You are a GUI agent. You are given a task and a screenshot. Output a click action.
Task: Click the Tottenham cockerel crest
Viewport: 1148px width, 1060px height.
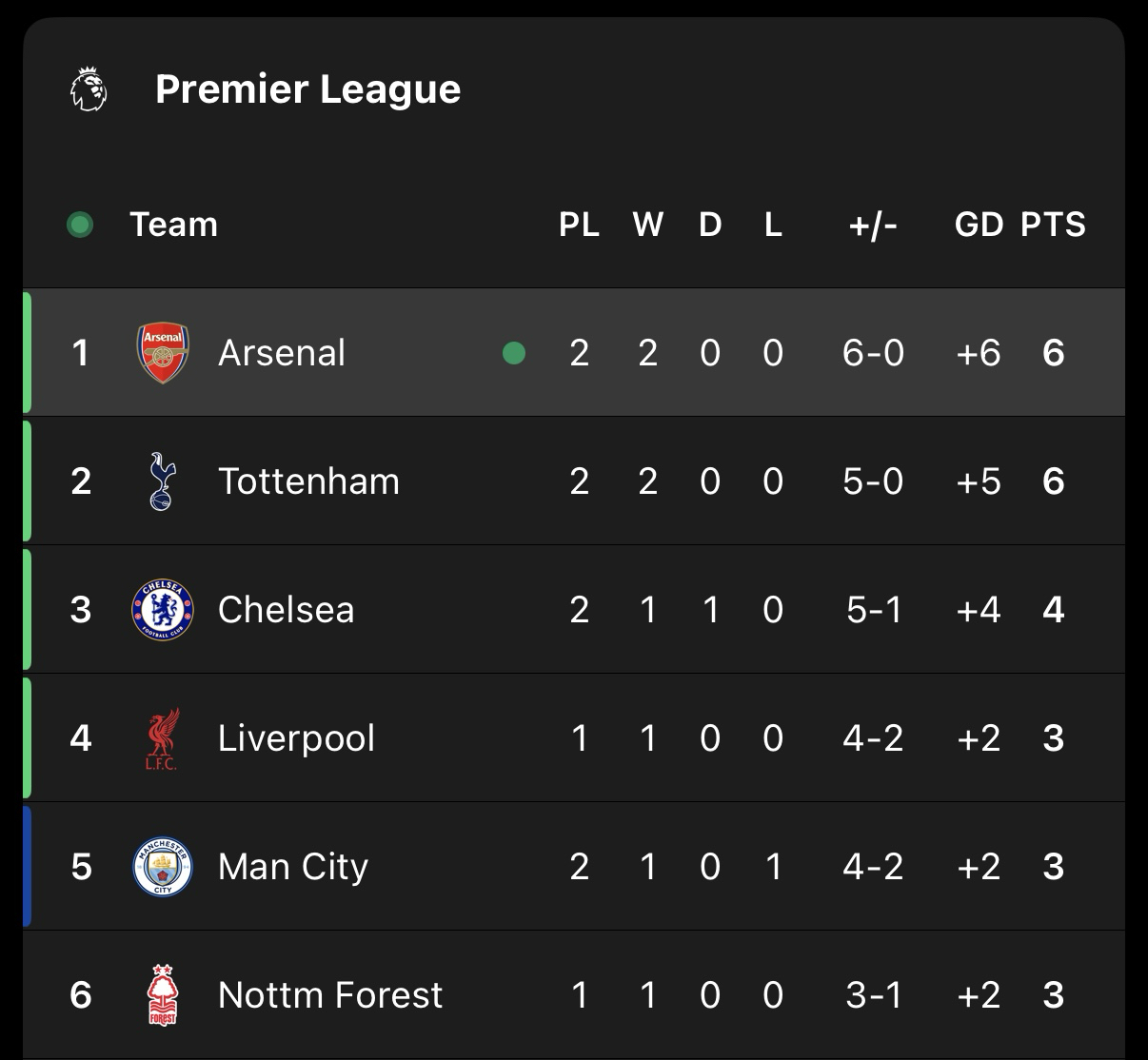163,481
